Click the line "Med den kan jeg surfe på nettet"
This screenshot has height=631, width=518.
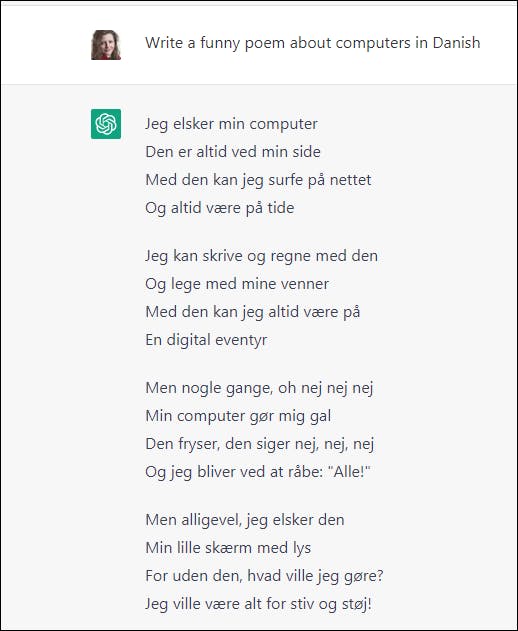click(258, 180)
